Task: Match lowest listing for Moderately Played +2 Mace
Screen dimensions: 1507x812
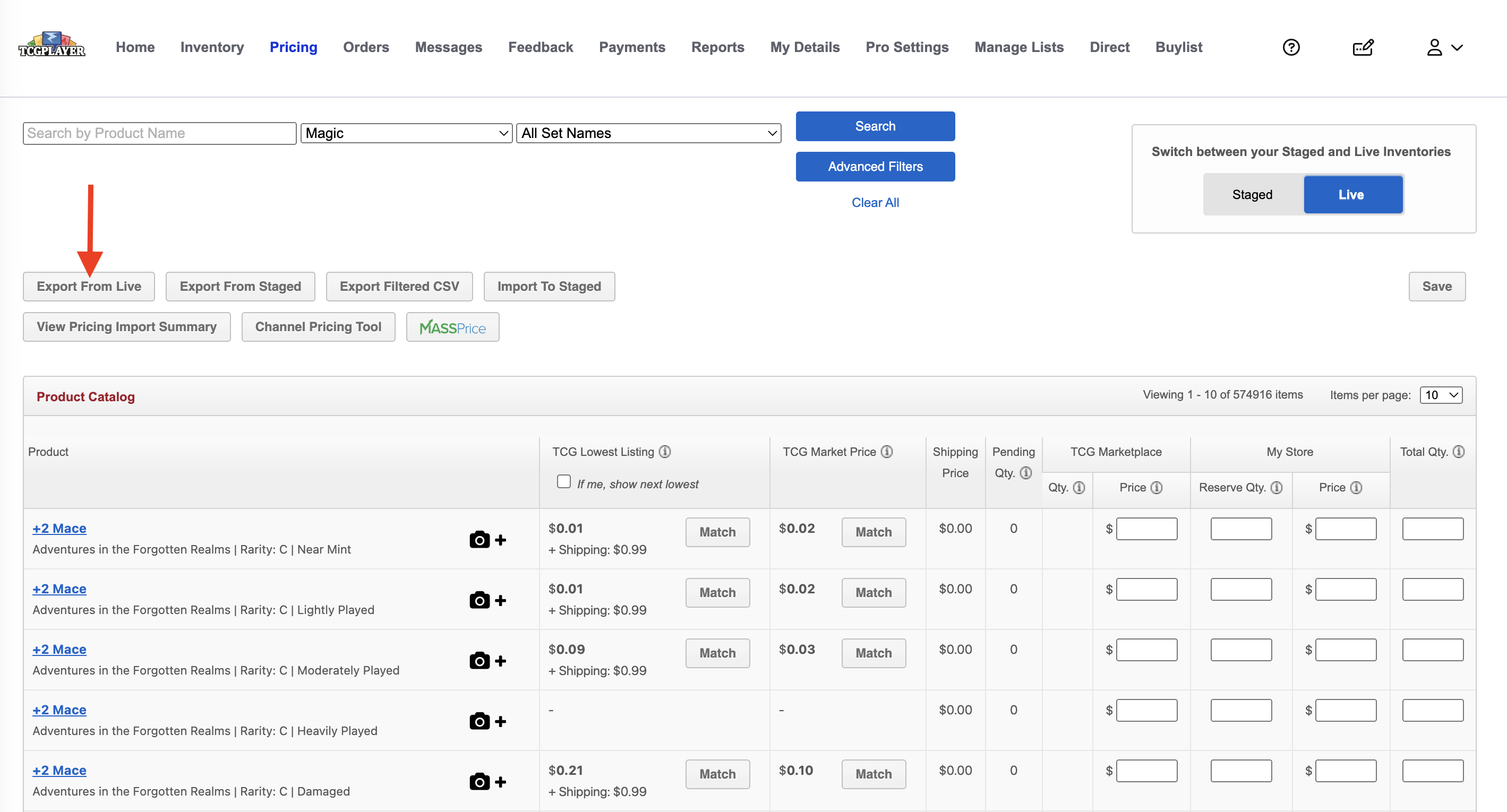Action: click(x=717, y=653)
